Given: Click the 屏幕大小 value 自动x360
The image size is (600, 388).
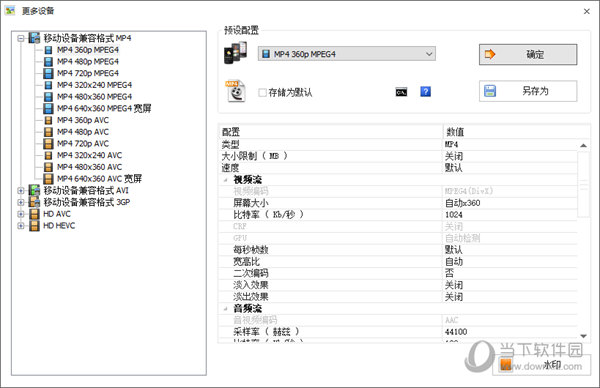Looking at the screenshot, I should pyautogui.click(x=463, y=203).
